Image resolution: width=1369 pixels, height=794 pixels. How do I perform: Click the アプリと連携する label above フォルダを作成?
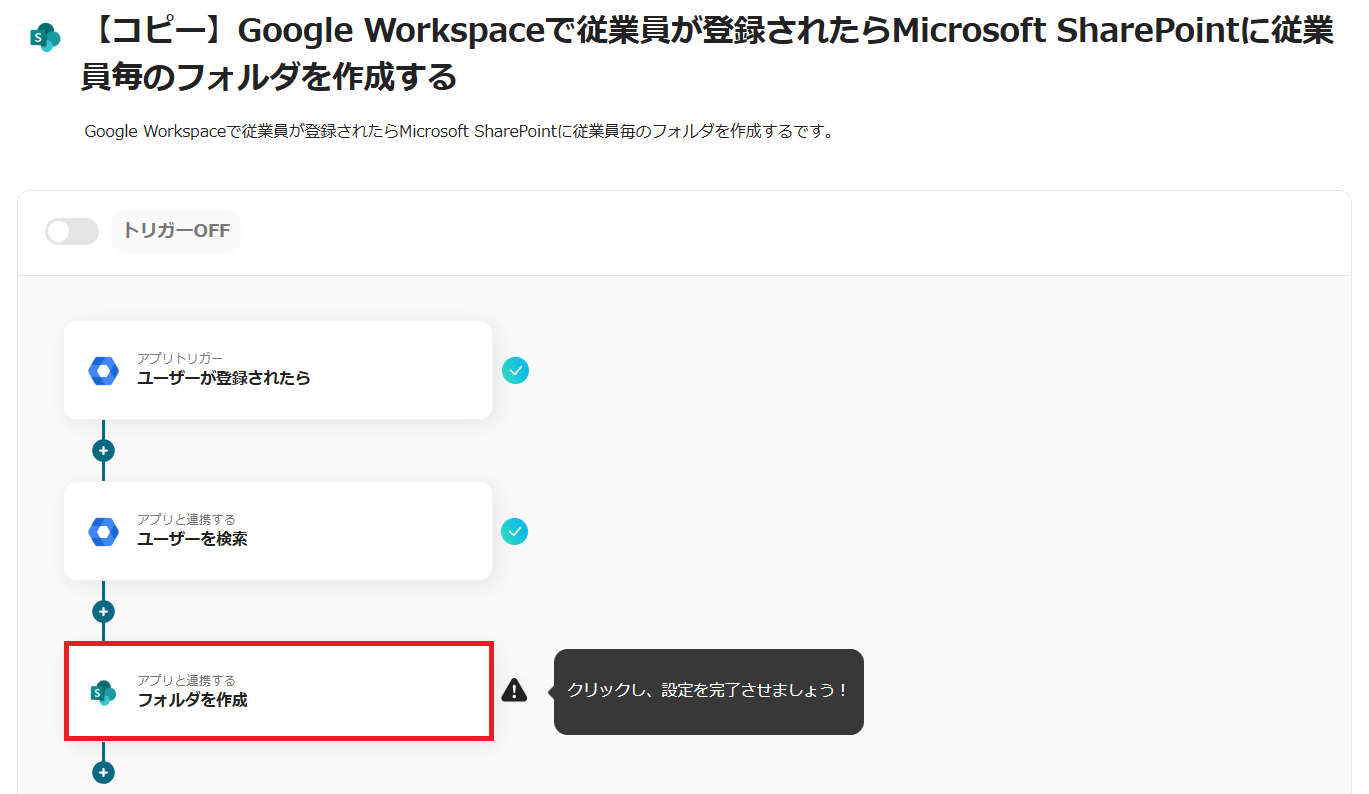[x=186, y=680]
